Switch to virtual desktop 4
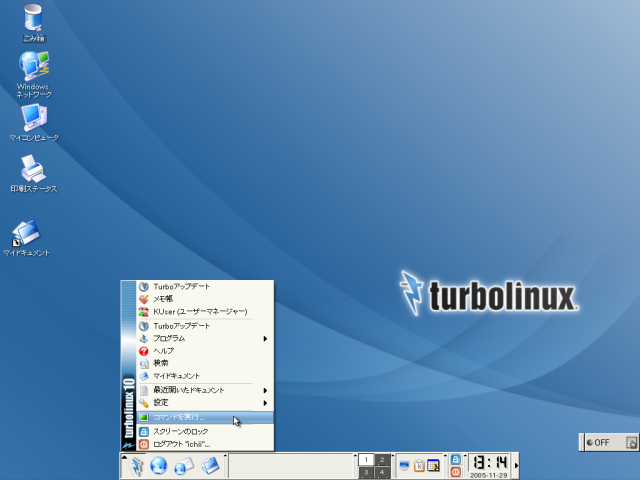This screenshot has width=640, height=480. (382, 472)
